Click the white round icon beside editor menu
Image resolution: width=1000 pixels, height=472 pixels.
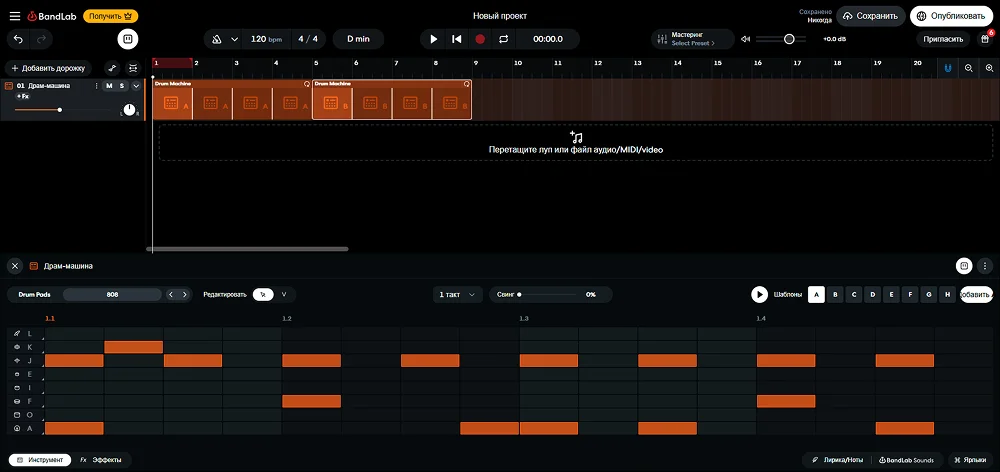tap(964, 265)
